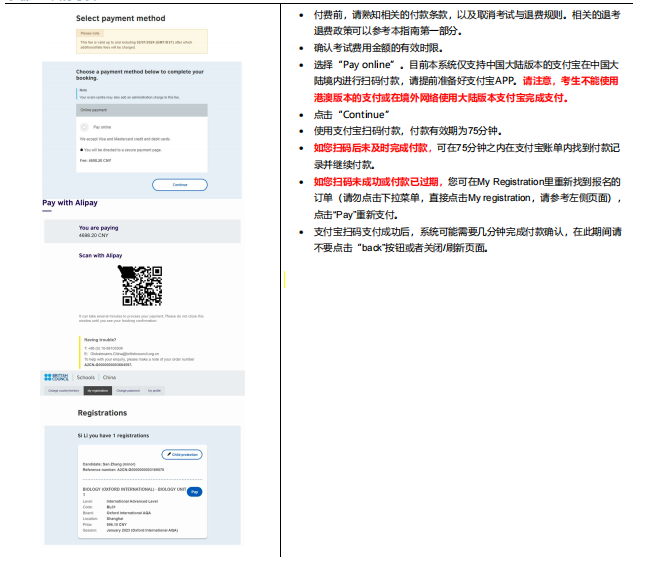Switch to the My registrations tab

click(98, 390)
